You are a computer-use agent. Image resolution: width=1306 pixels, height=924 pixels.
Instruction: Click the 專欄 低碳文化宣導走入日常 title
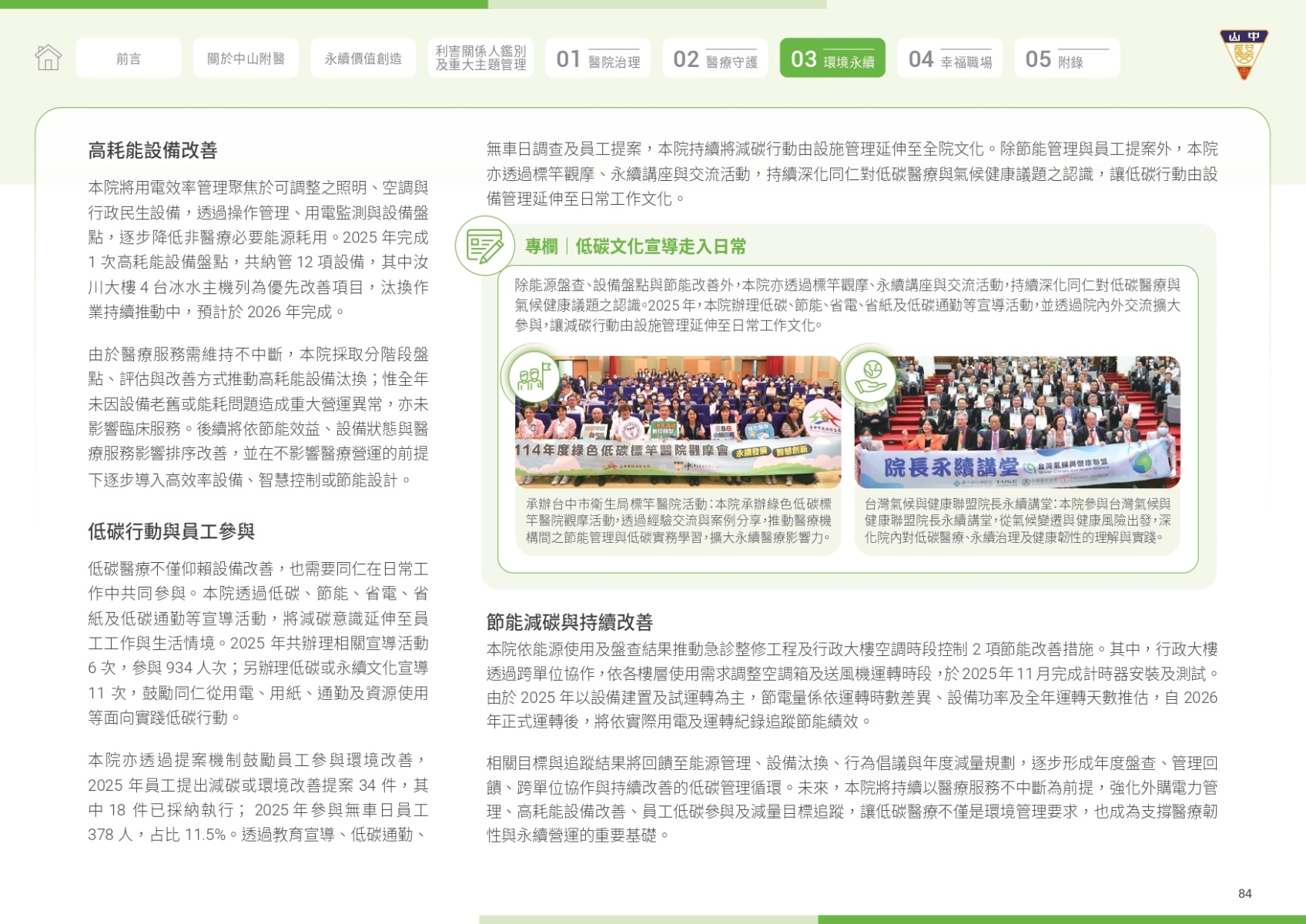(635, 246)
